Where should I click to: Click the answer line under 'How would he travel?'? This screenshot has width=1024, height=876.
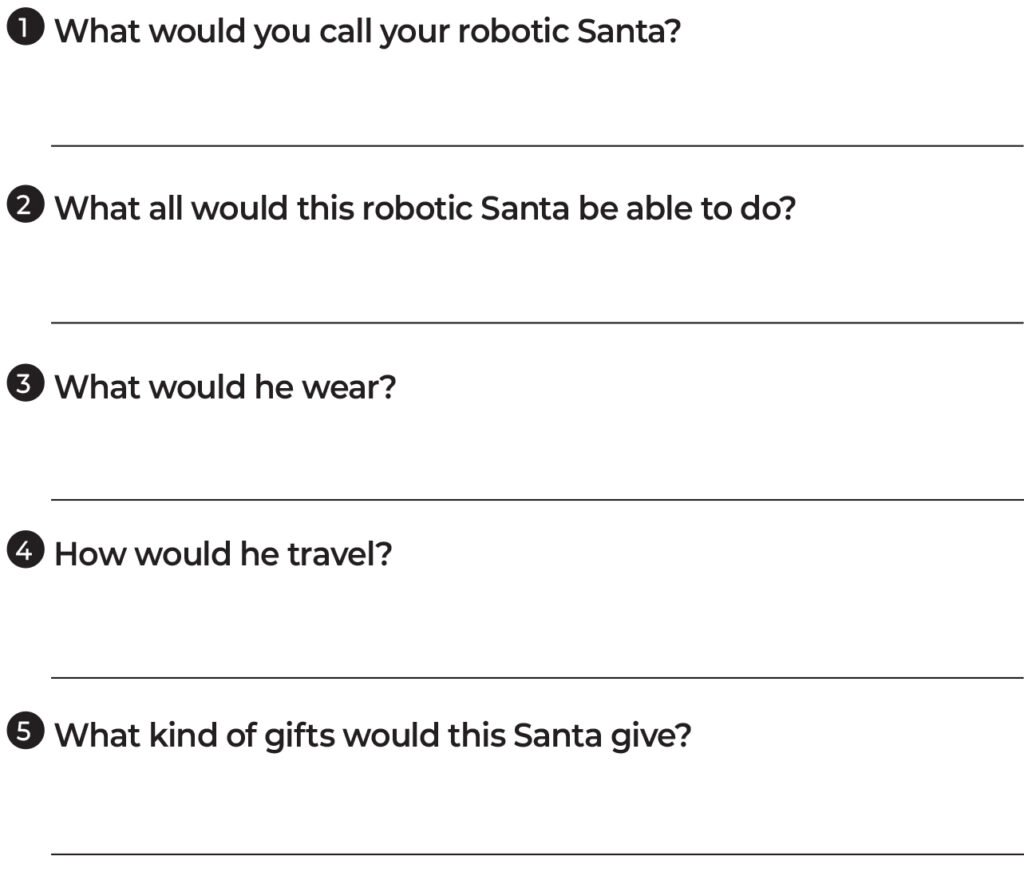[537, 677]
